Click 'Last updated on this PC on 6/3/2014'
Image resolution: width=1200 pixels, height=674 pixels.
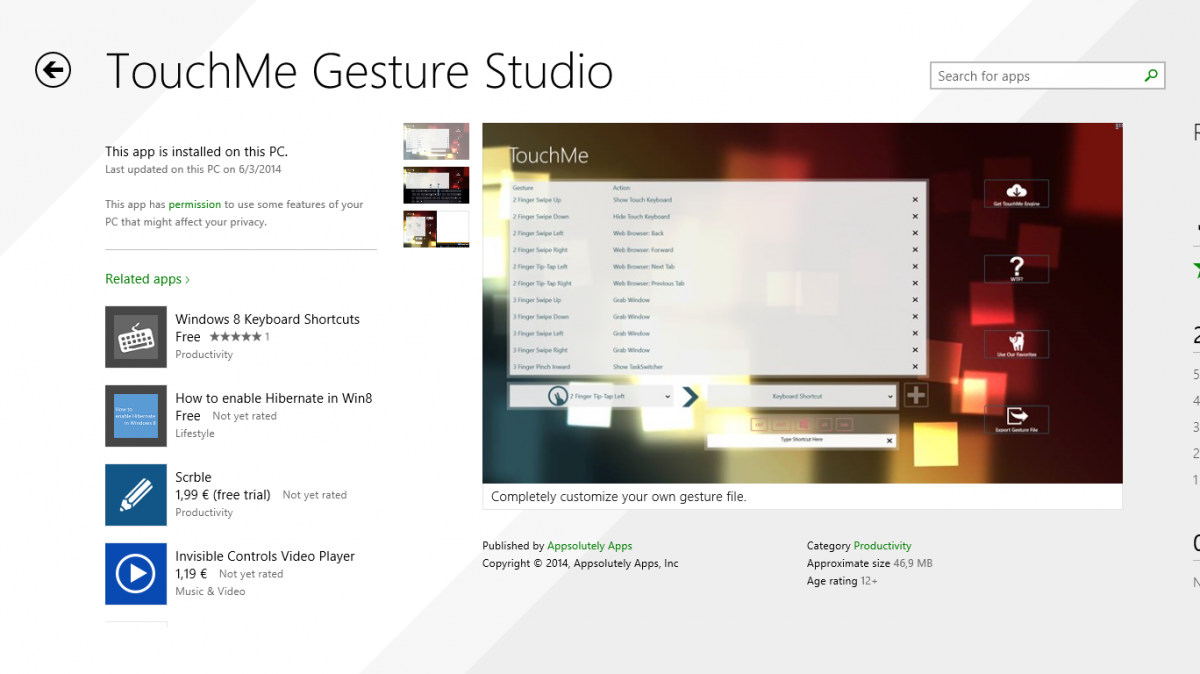193,170
